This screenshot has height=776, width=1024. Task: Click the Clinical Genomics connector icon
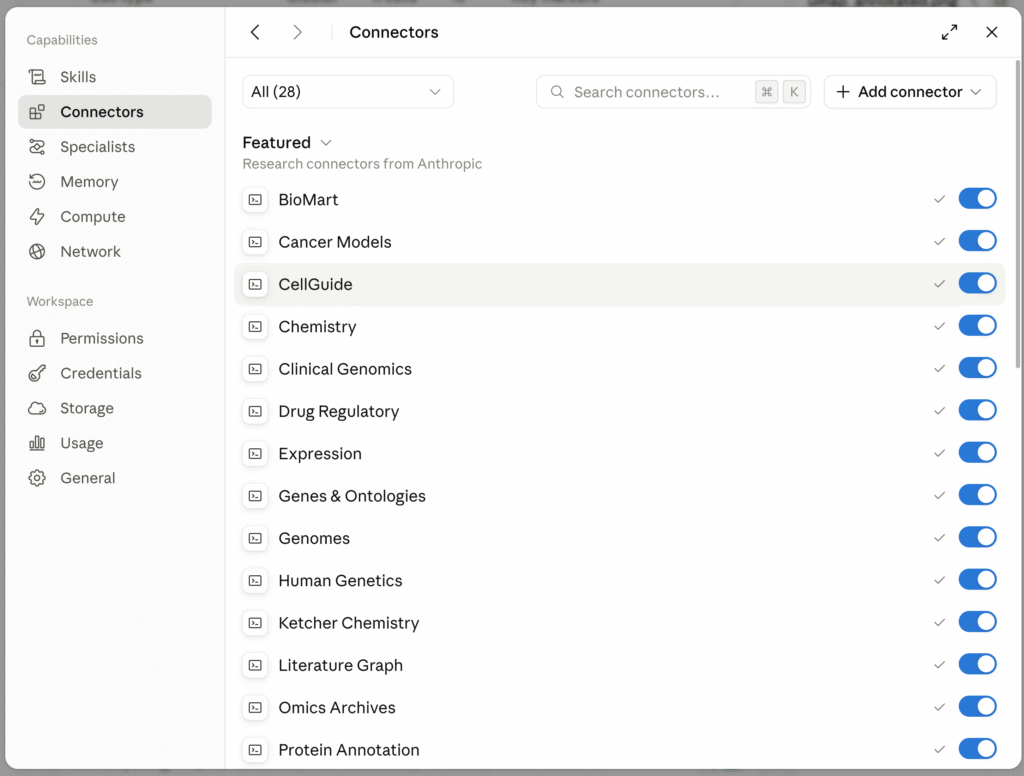pos(255,369)
